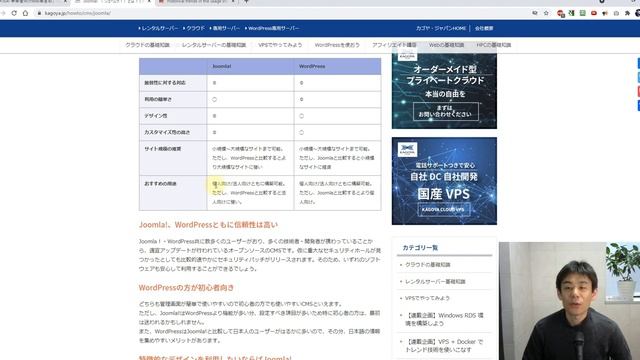Screen dimensions: 640x360
Task: Click the 国産 VPS advertisement banner
Action: click(x=444, y=181)
